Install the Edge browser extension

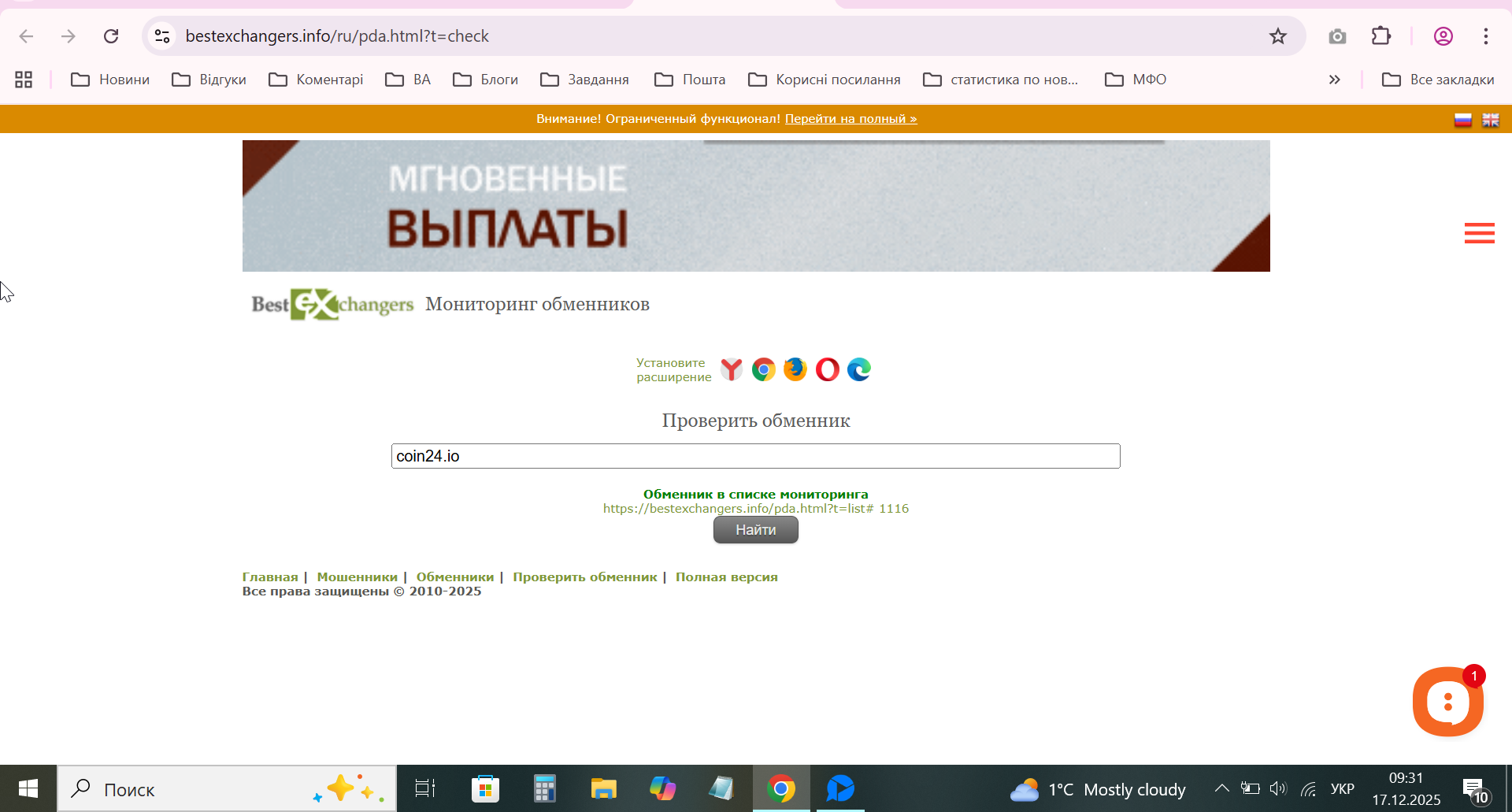(859, 369)
